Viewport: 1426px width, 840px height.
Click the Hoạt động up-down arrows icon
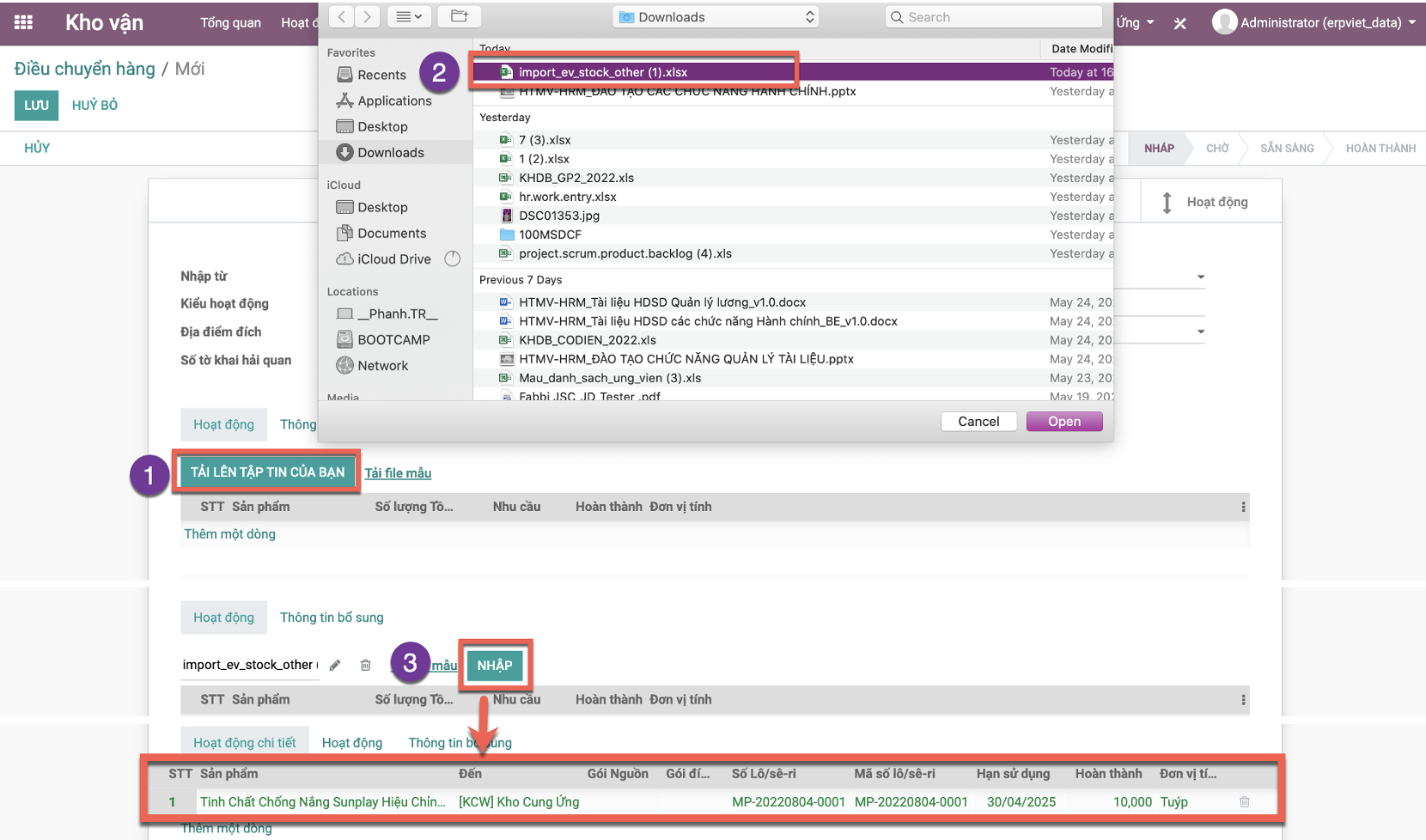click(1167, 203)
